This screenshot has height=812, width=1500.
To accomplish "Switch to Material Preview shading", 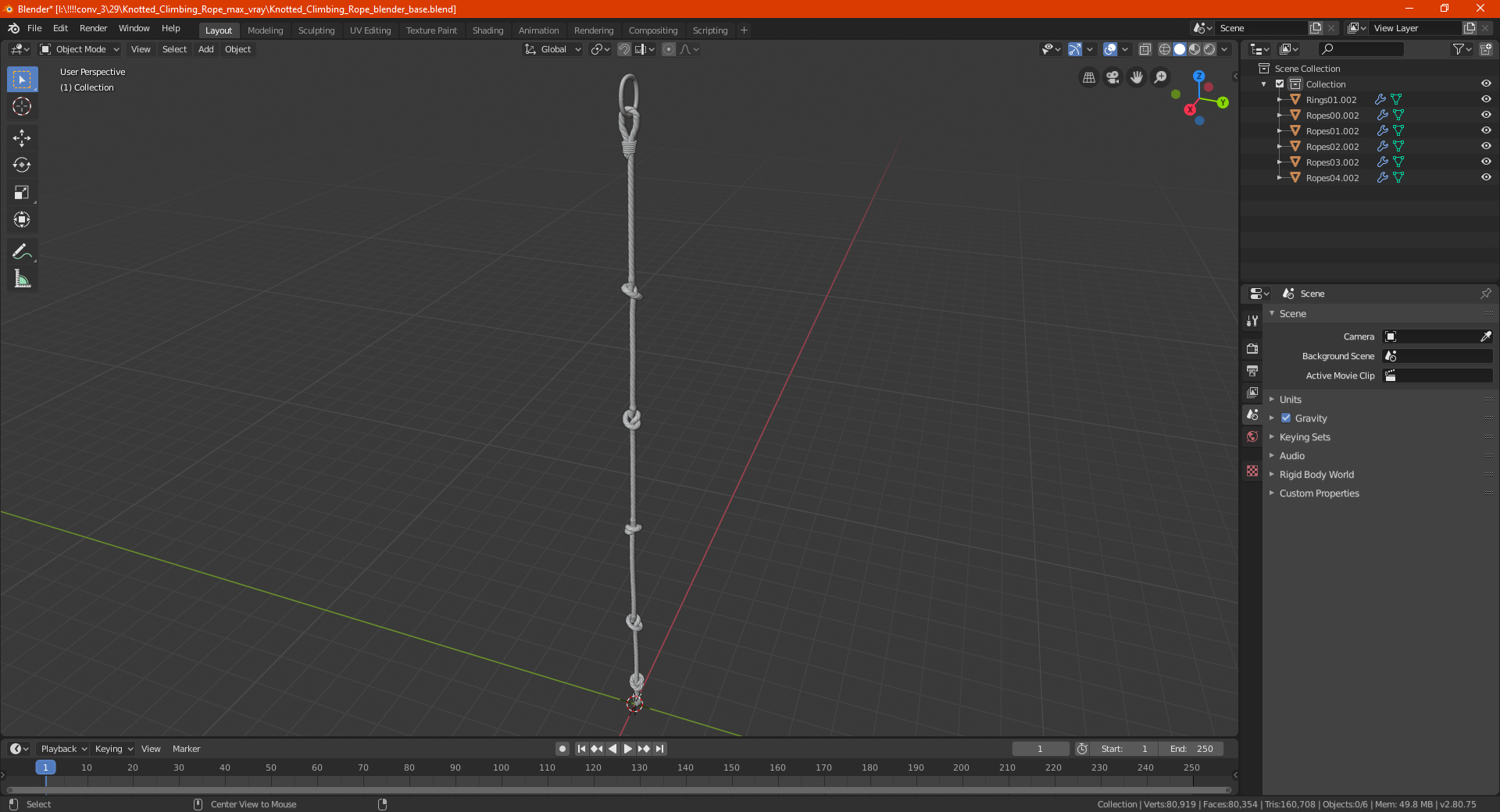I will tap(1195, 49).
